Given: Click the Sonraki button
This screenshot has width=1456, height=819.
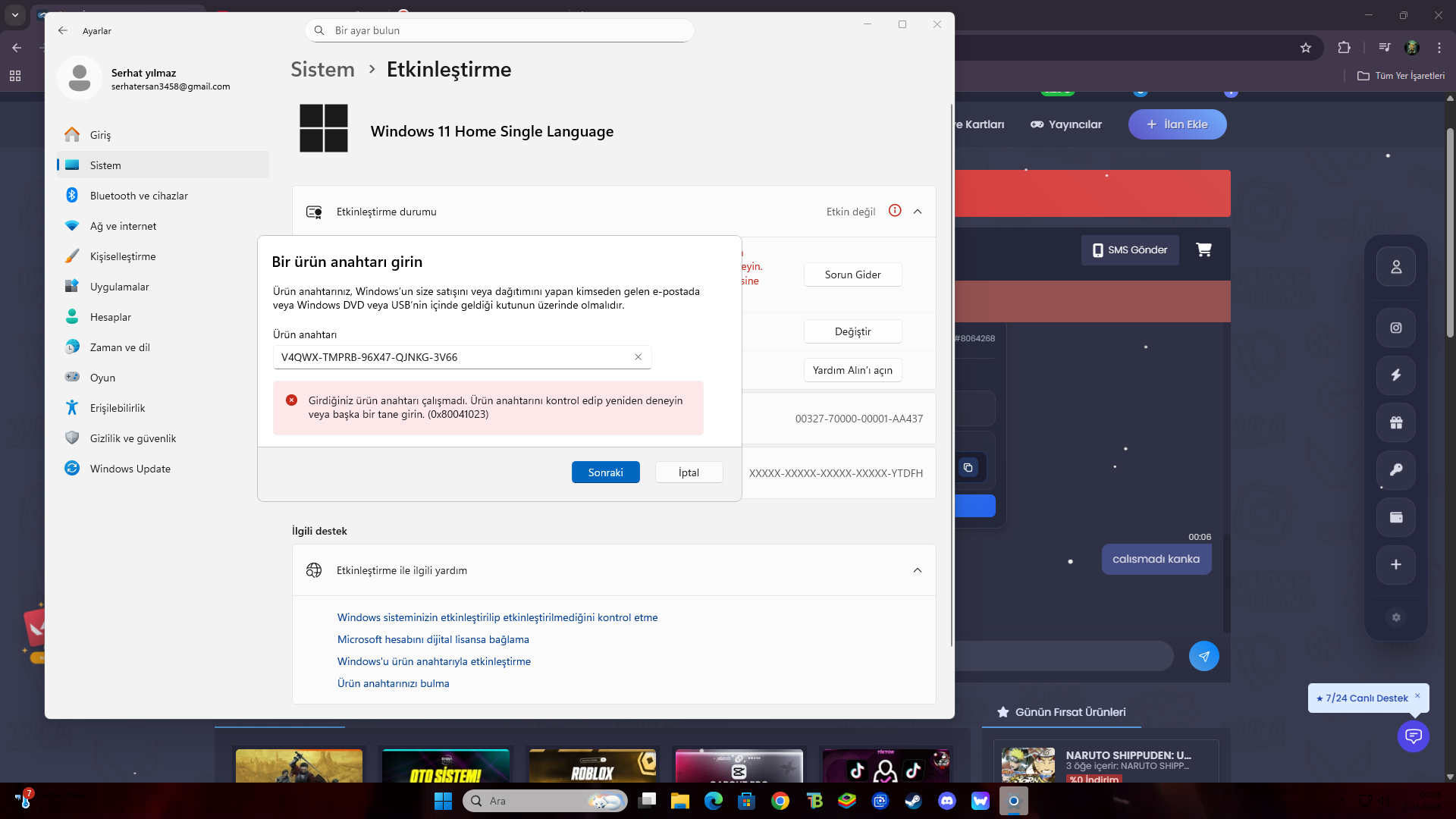Looking at the screenshot, I should [x=605, y=472].
